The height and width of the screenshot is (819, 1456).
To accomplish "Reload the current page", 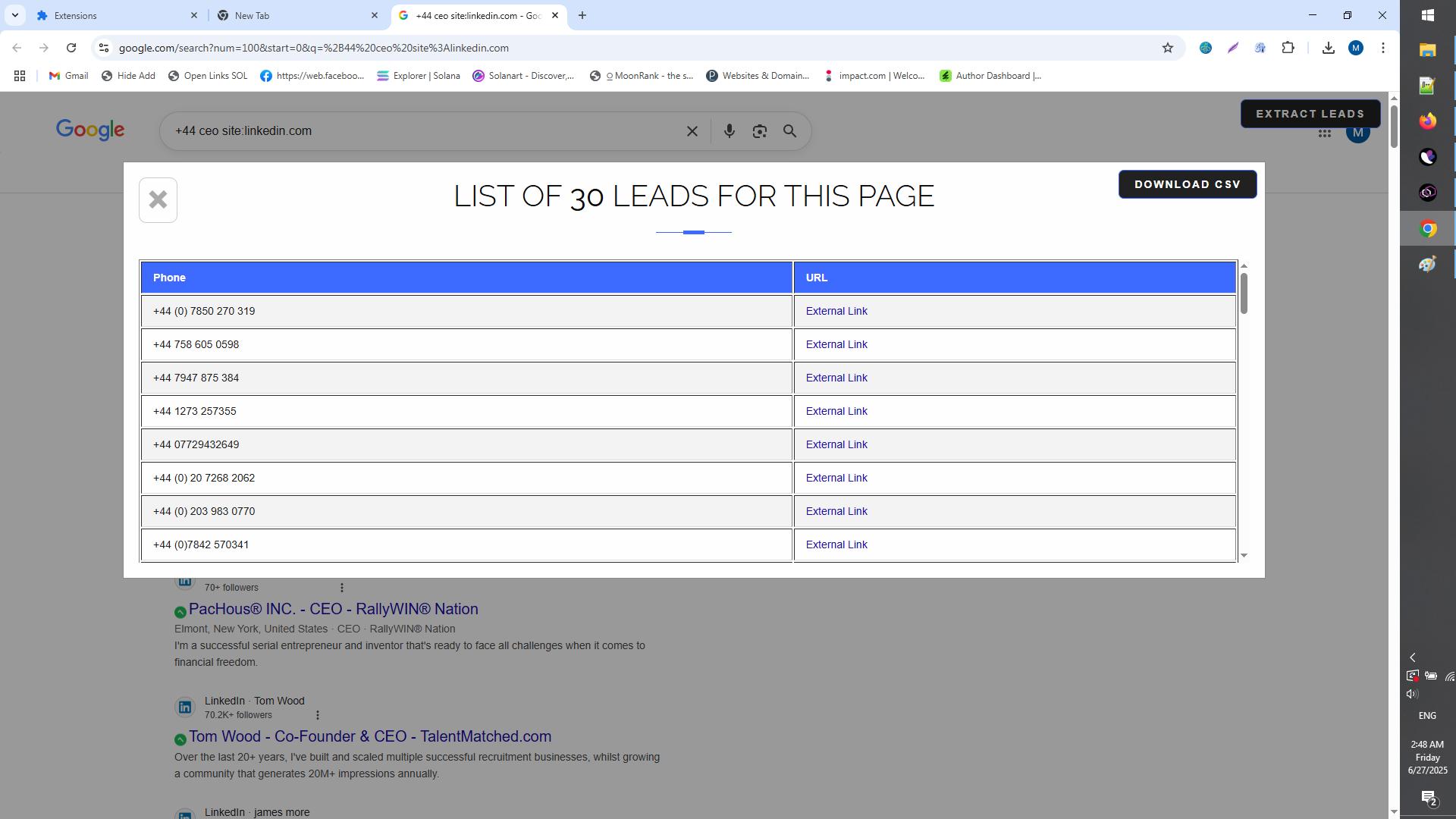I will point(71,48).
